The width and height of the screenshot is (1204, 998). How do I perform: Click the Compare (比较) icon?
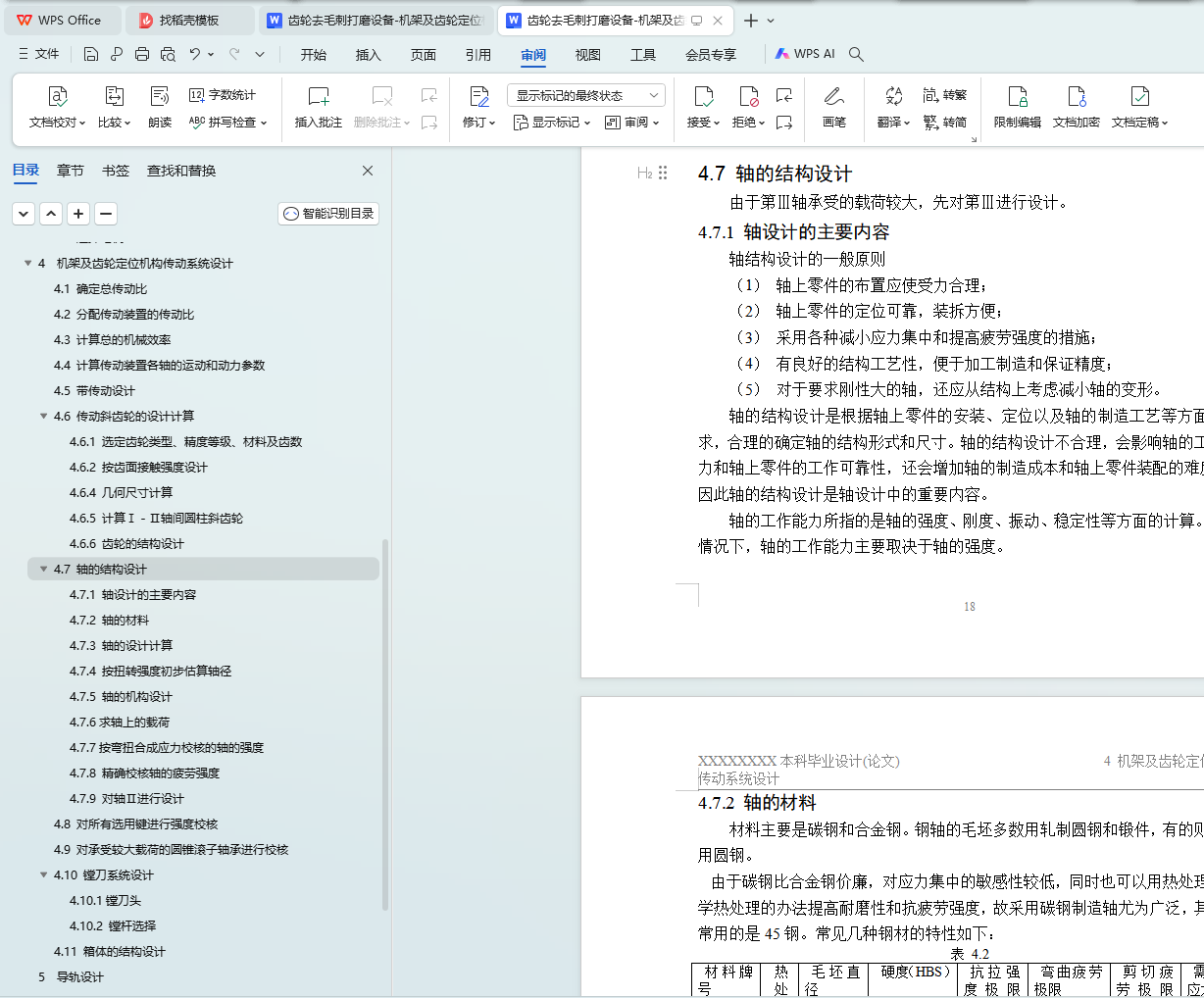click(114, 109)
